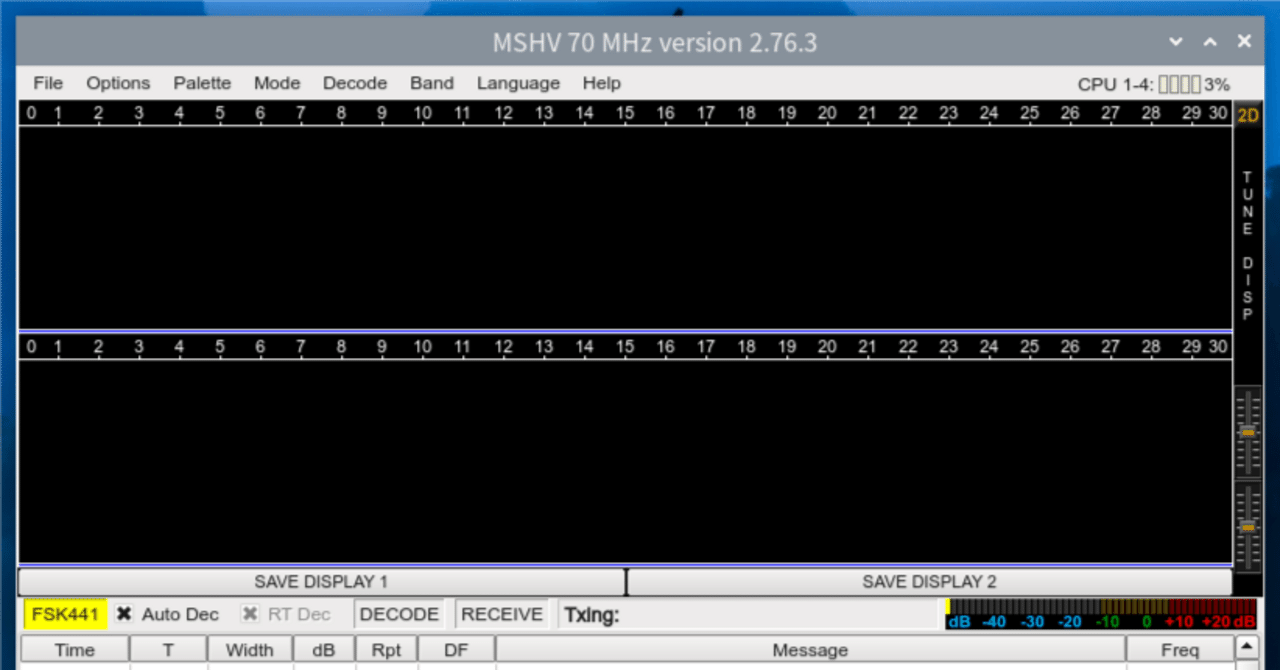Click the Width column header
This screenshot has width=1280, height=670.
[250, 650]
